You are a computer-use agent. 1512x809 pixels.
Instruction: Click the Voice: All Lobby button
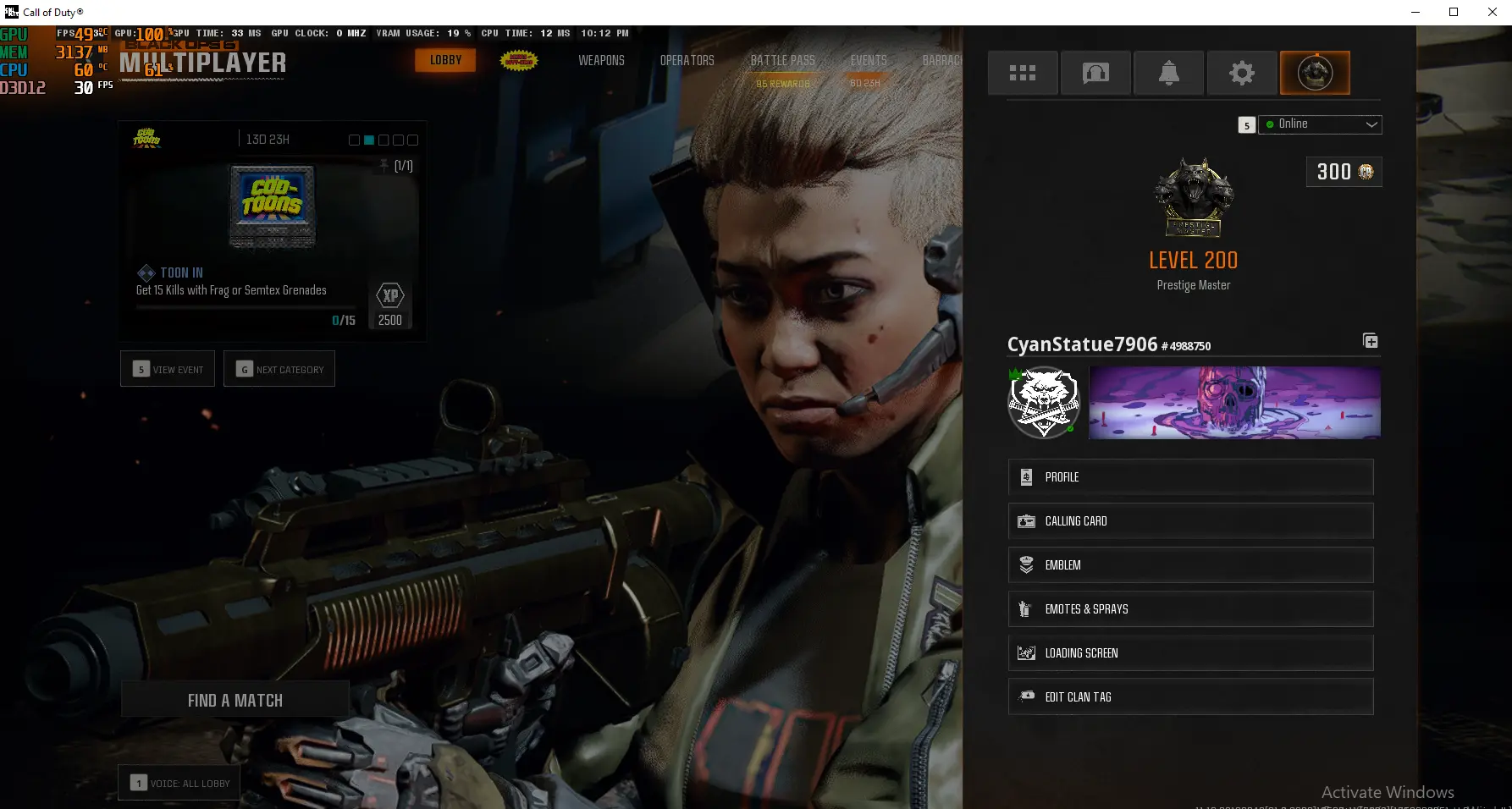point(179,783)
